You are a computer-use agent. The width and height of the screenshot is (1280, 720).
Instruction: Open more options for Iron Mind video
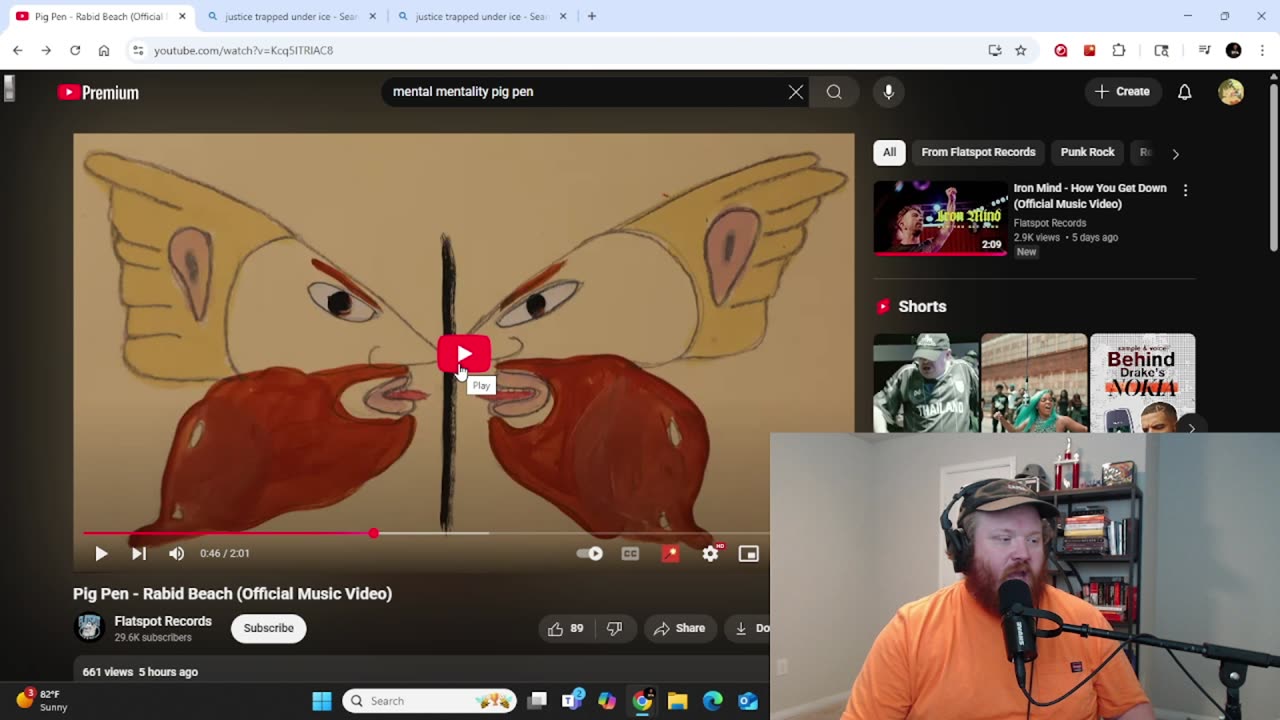pos(1185,190)
